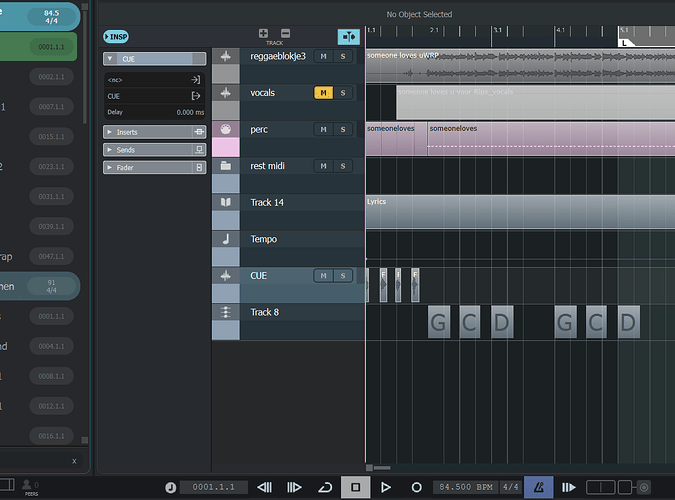Solo the perc track
This screenshot has height=500, width=675.
coord(343,130)
